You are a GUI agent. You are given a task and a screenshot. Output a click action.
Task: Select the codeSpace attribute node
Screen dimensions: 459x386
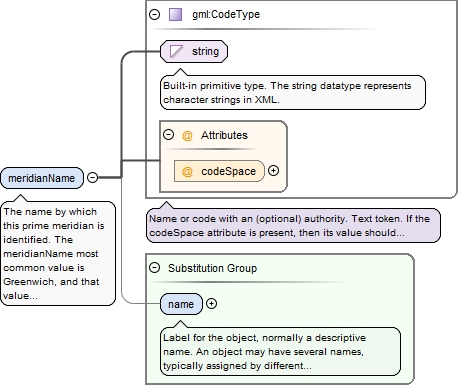coord(219,171)
